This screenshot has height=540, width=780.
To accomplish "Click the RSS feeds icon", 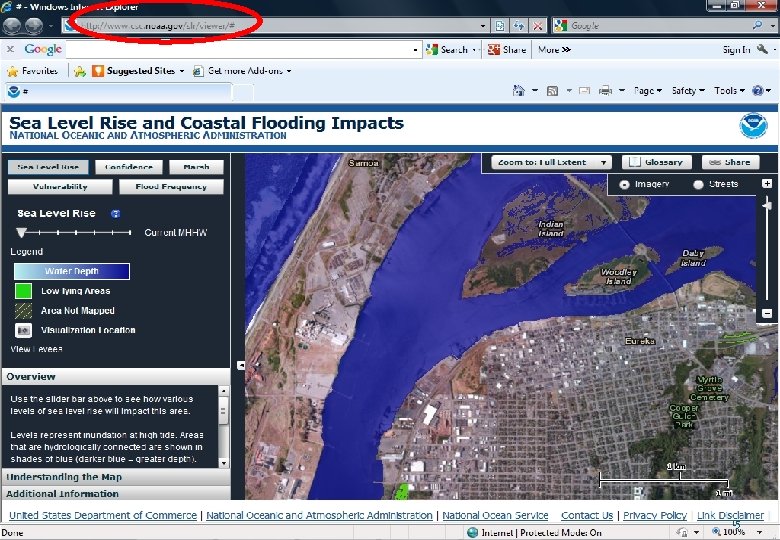I will (x=552, y=90).
